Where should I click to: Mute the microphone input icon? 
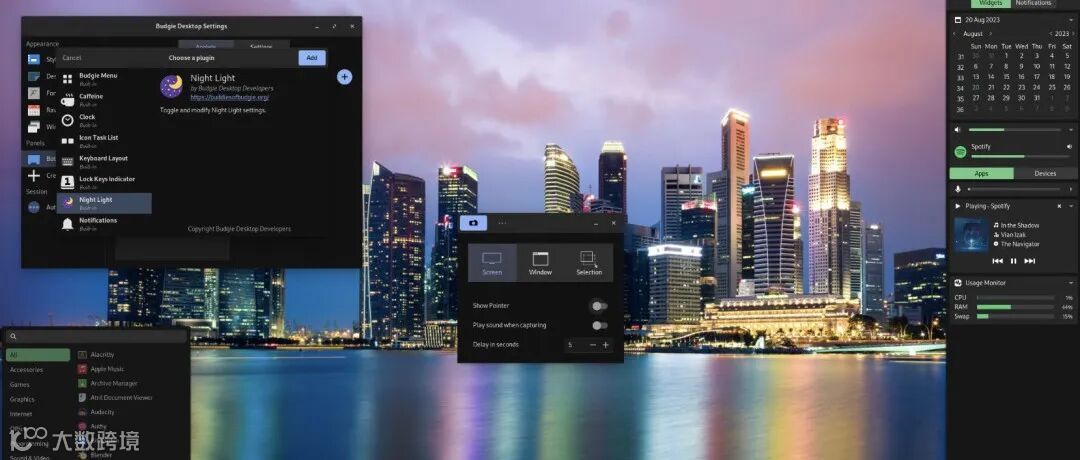click(x=957, y=189)
